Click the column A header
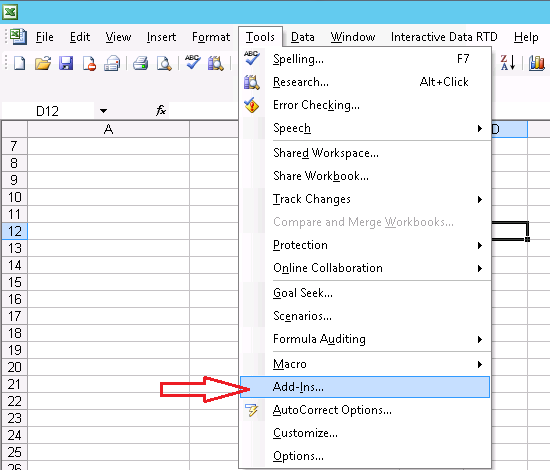 coord(108,129)
